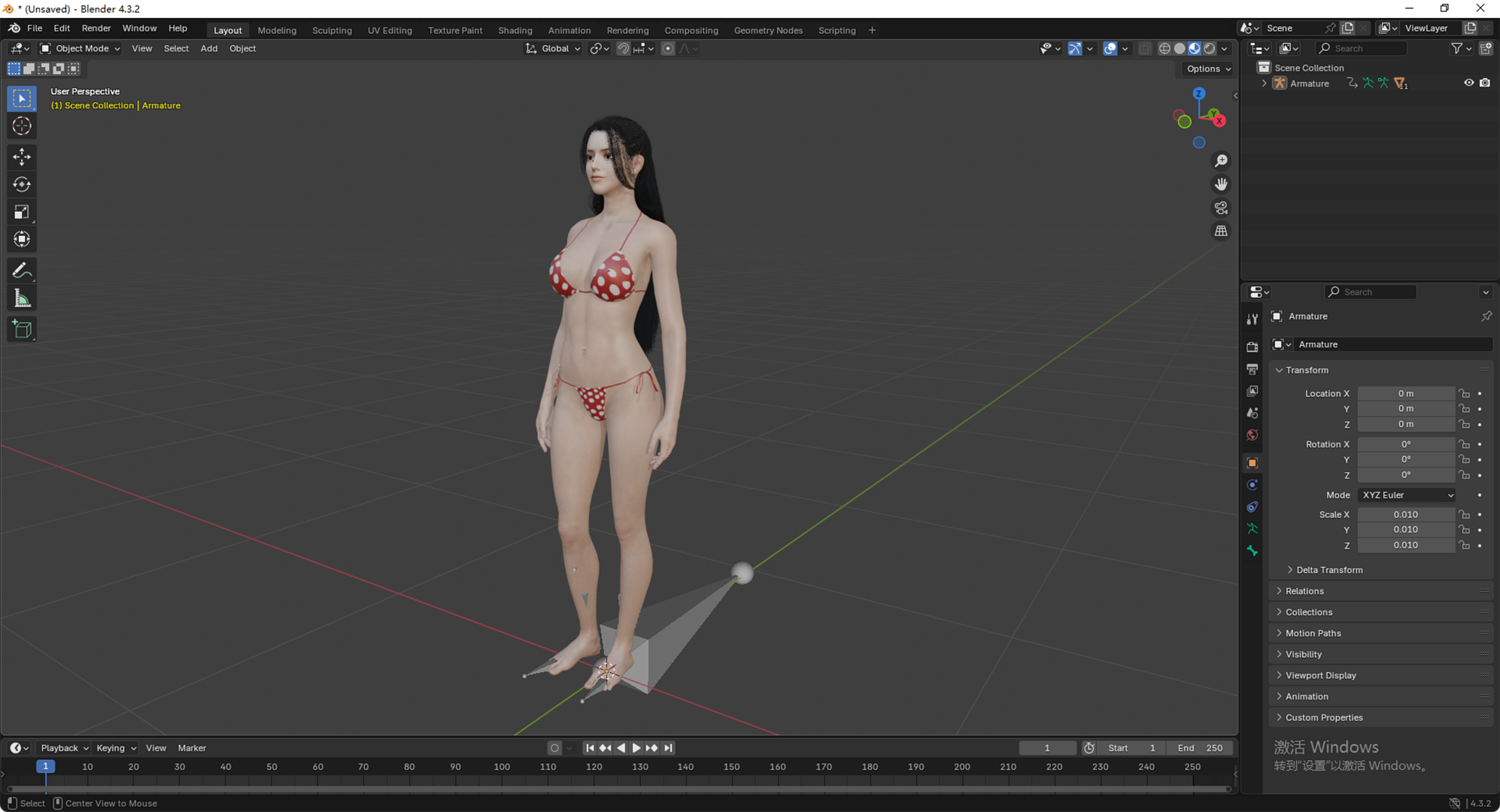The image size is (1500, 812).
Task: Open the outliner filter funnel
Action: pyautogui.click(x=1457, y=48)
